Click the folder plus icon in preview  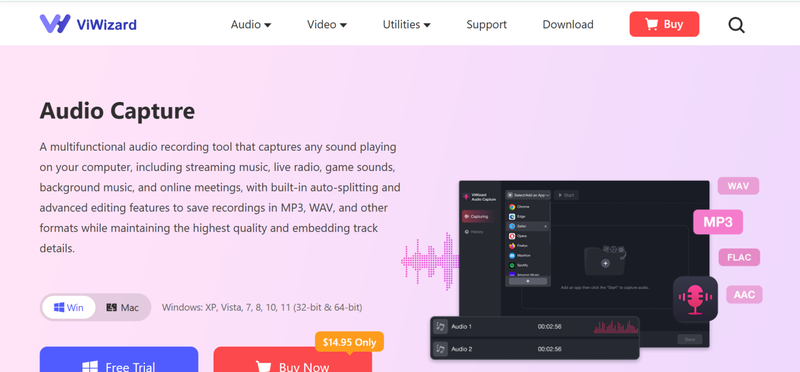click(605, 263)
